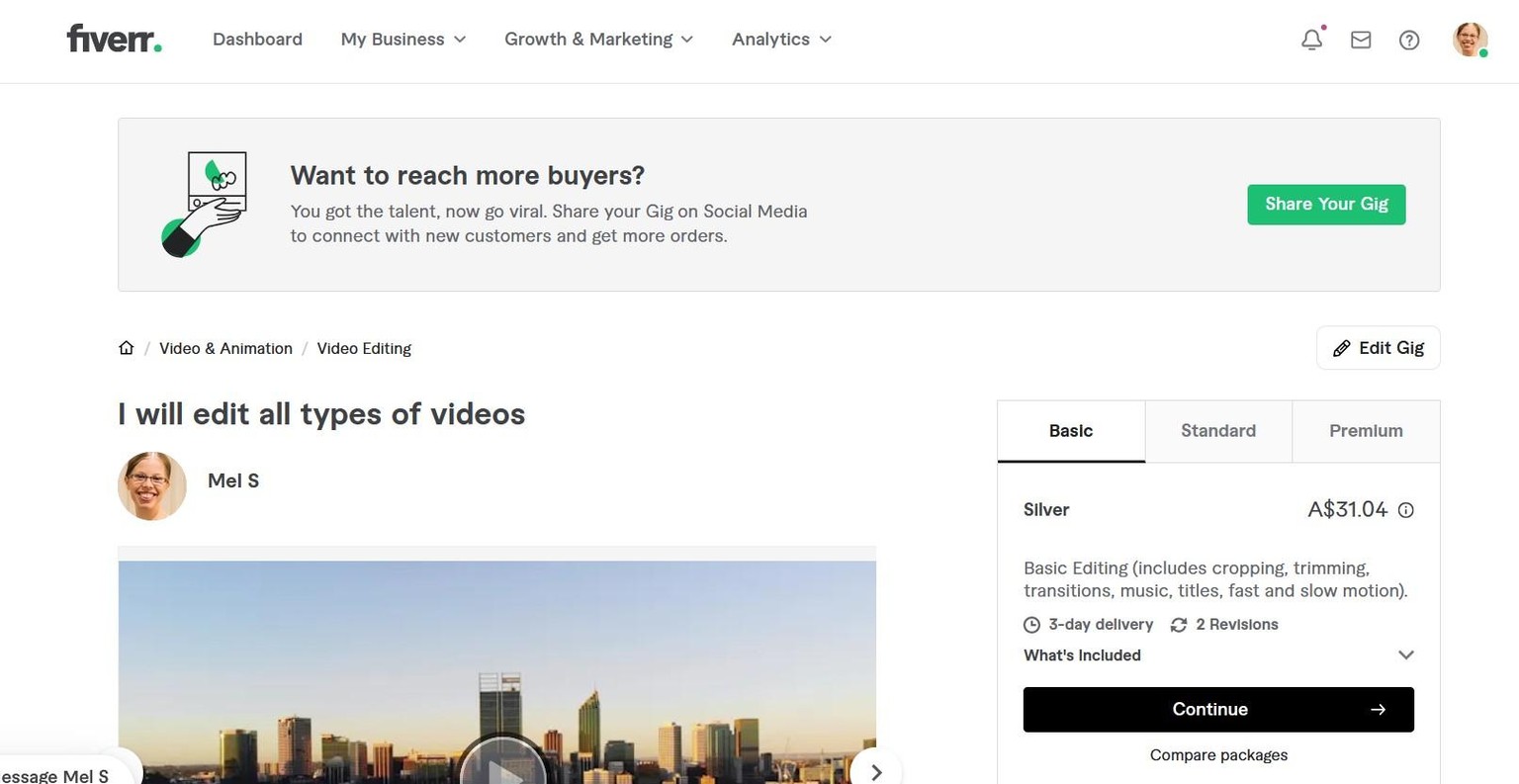Viewport: 1519px width, 784px height.
Task: Click the share gig illustration
Action: click(x=205, y=205)
